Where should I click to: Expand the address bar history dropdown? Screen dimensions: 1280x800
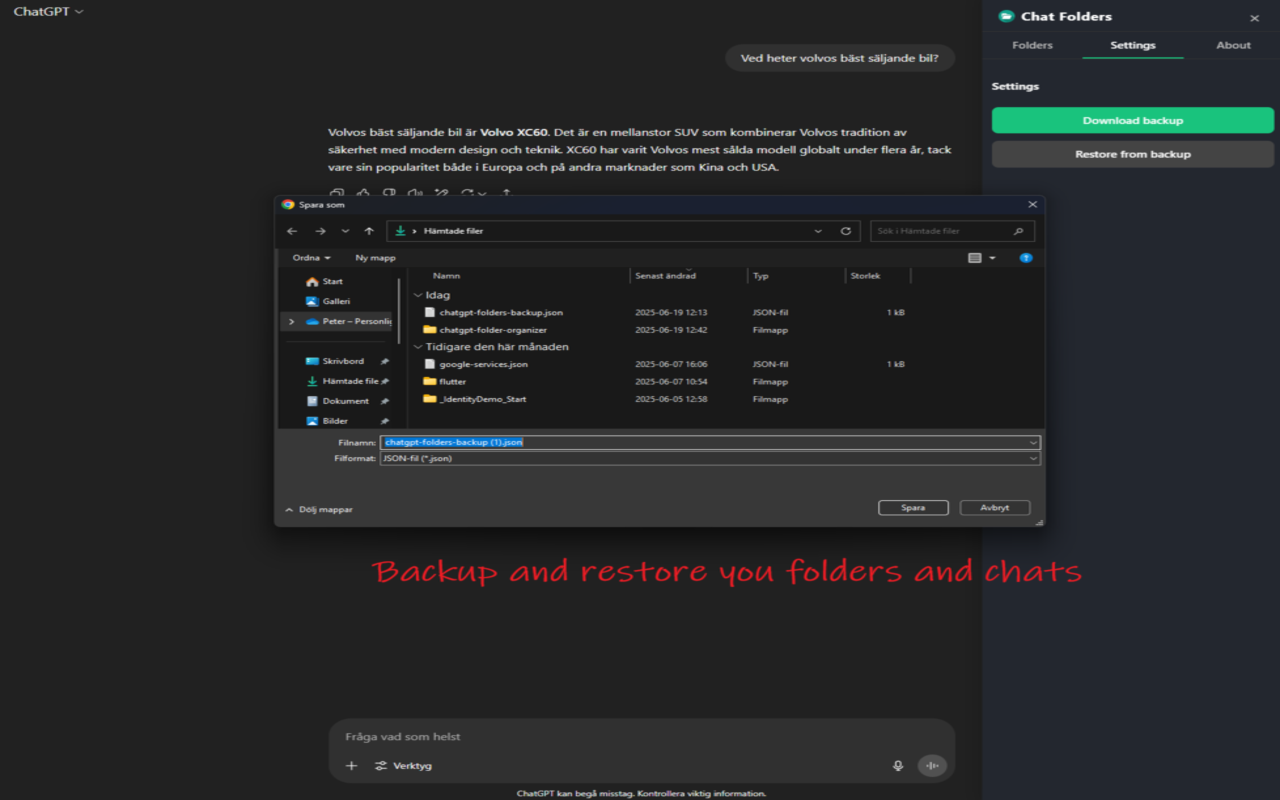(x=818, y=231)
